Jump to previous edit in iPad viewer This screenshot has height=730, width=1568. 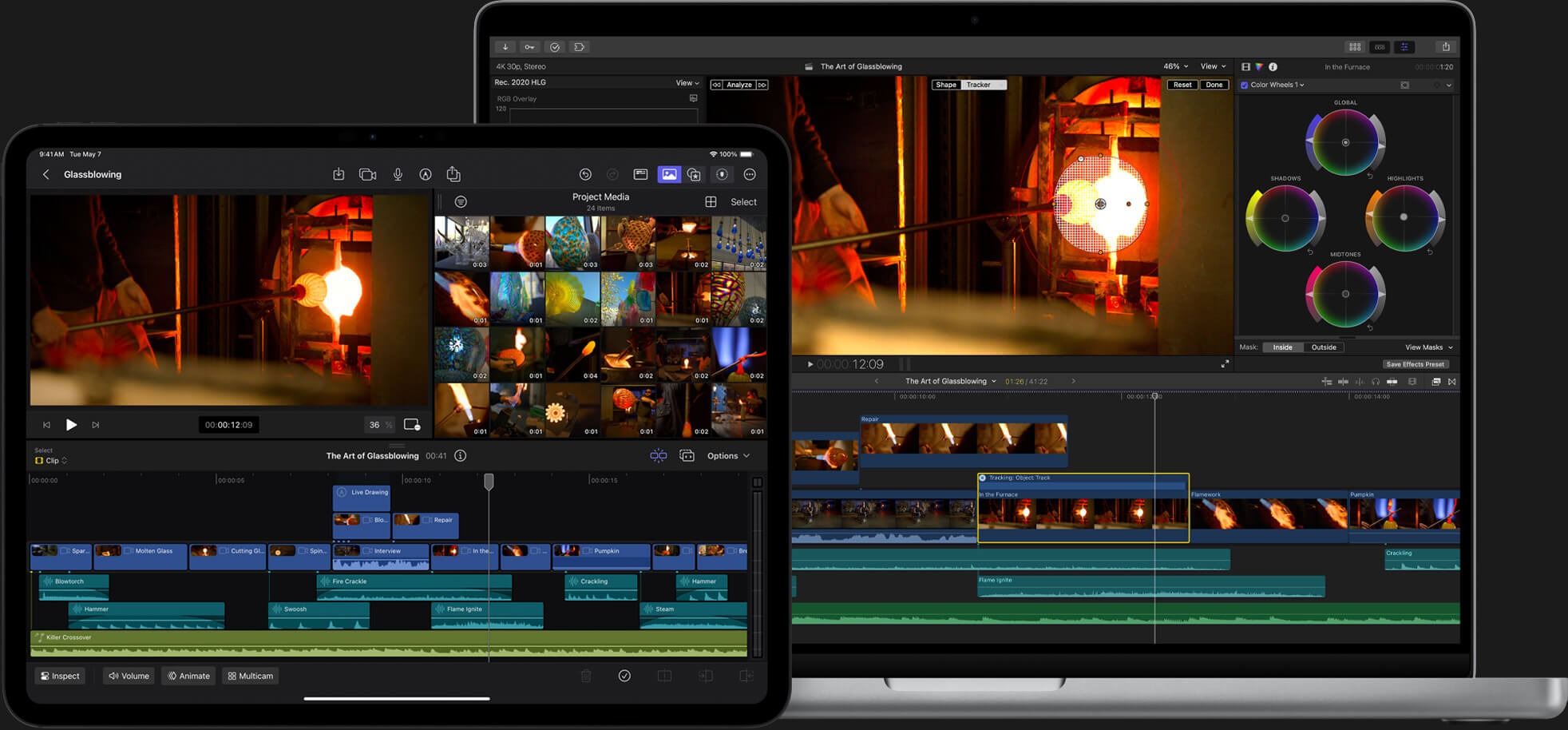point(46,425)
